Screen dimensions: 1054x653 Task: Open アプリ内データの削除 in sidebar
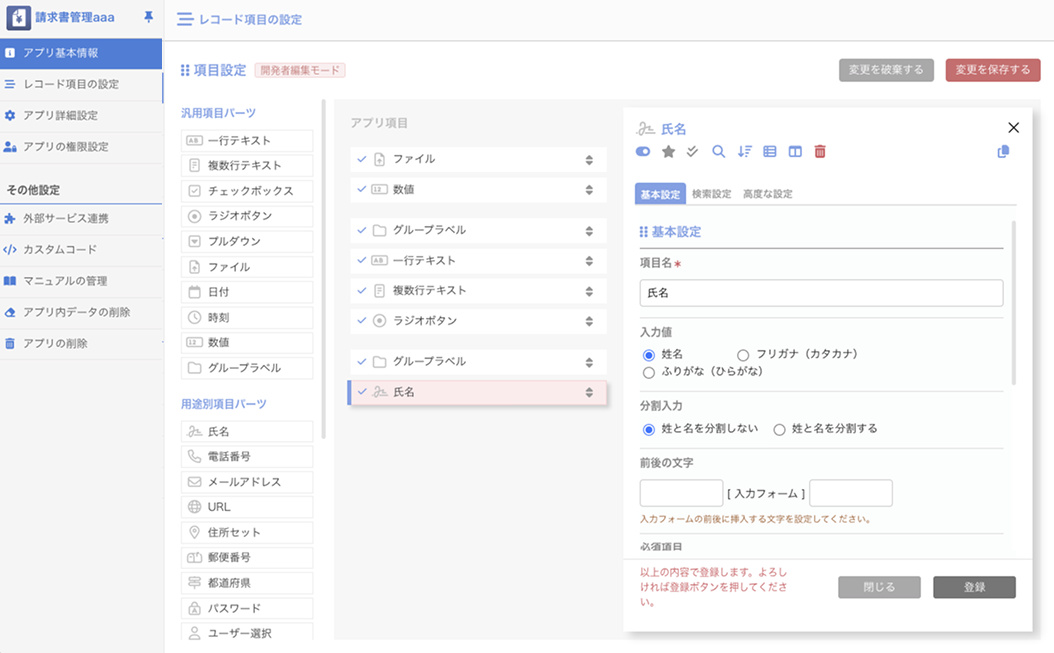pyautogui.click(x=81, y=312)
